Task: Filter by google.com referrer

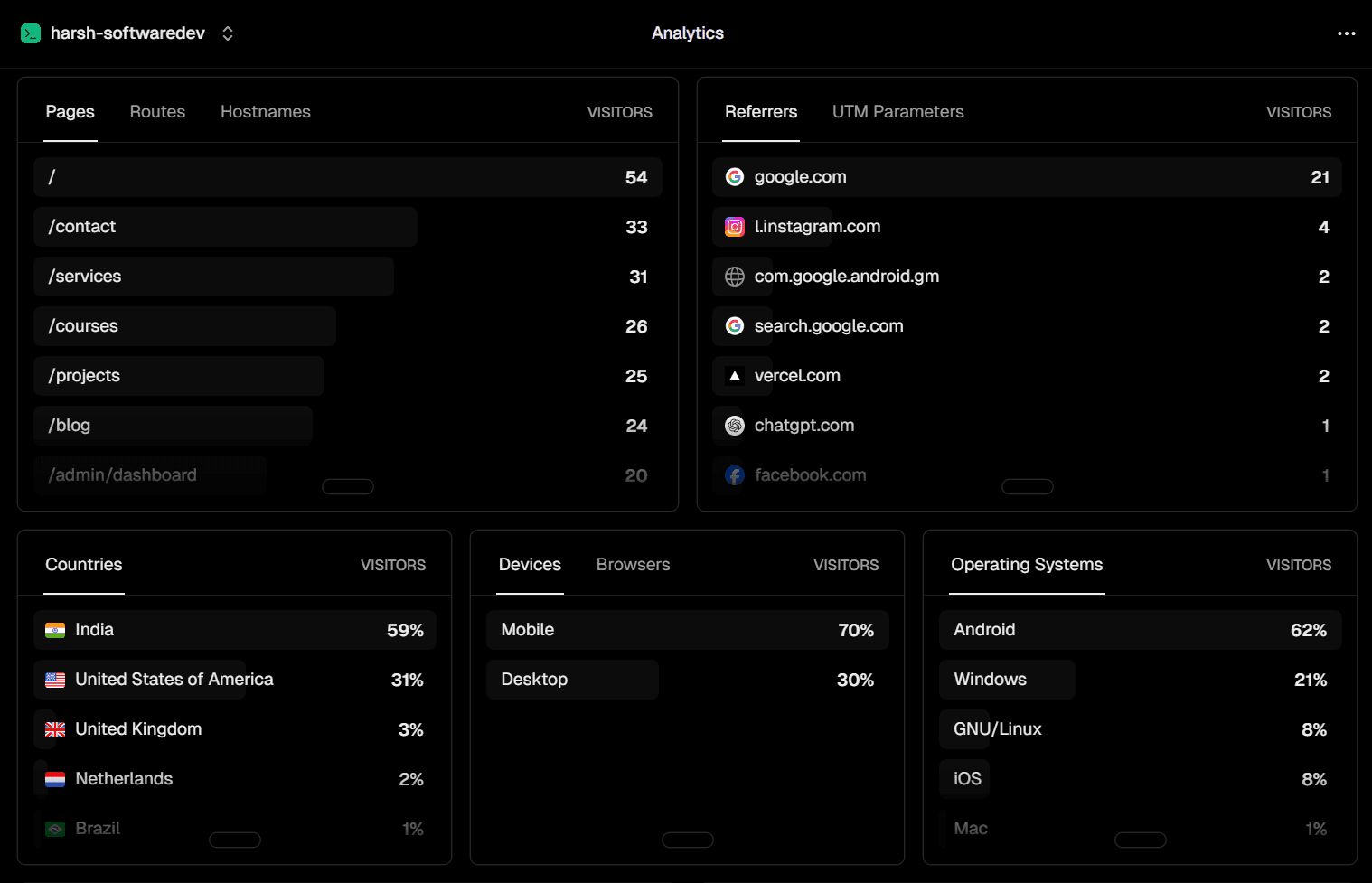Action: coord(1027,177)
